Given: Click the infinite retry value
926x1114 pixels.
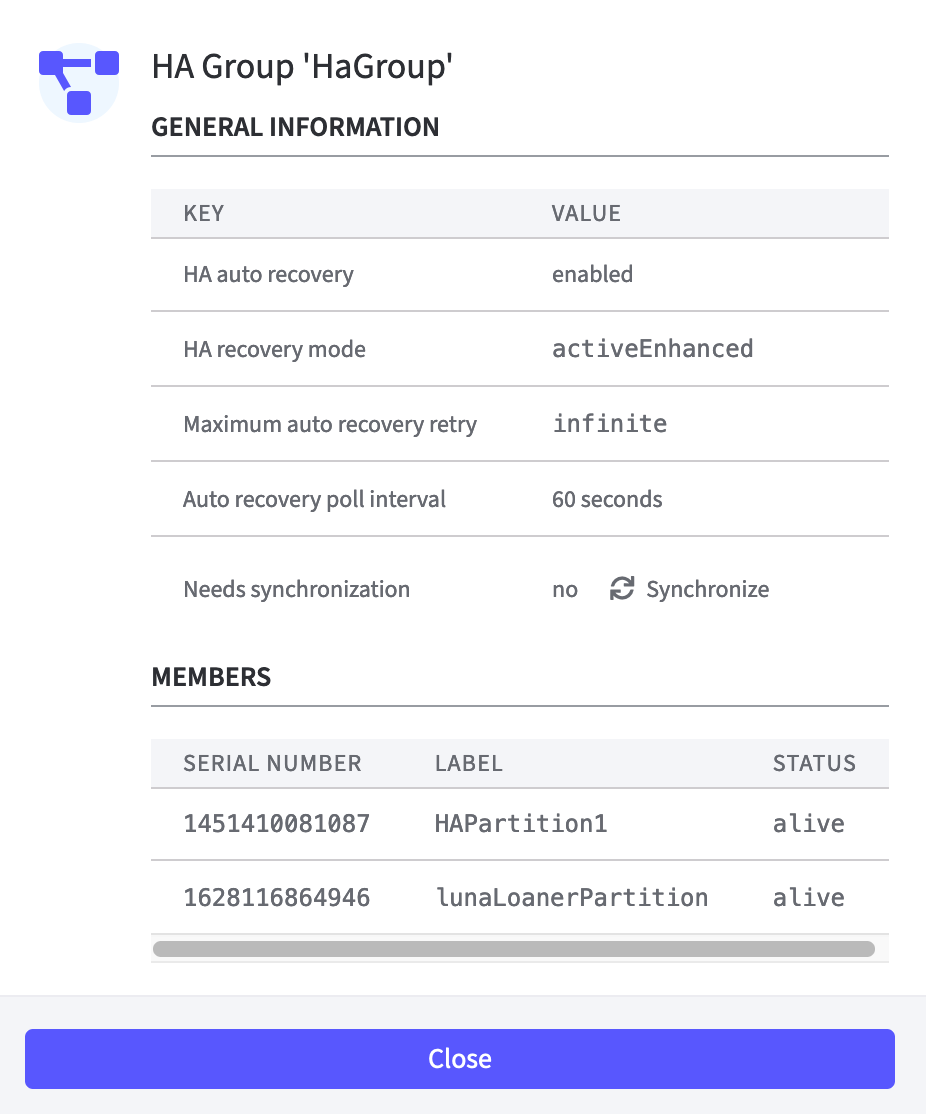Looking at the screenshot, I should pos(610,423).
